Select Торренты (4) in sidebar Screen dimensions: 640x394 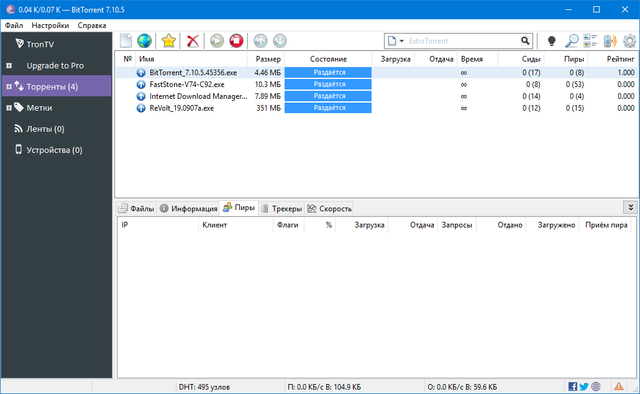point(56,87)
